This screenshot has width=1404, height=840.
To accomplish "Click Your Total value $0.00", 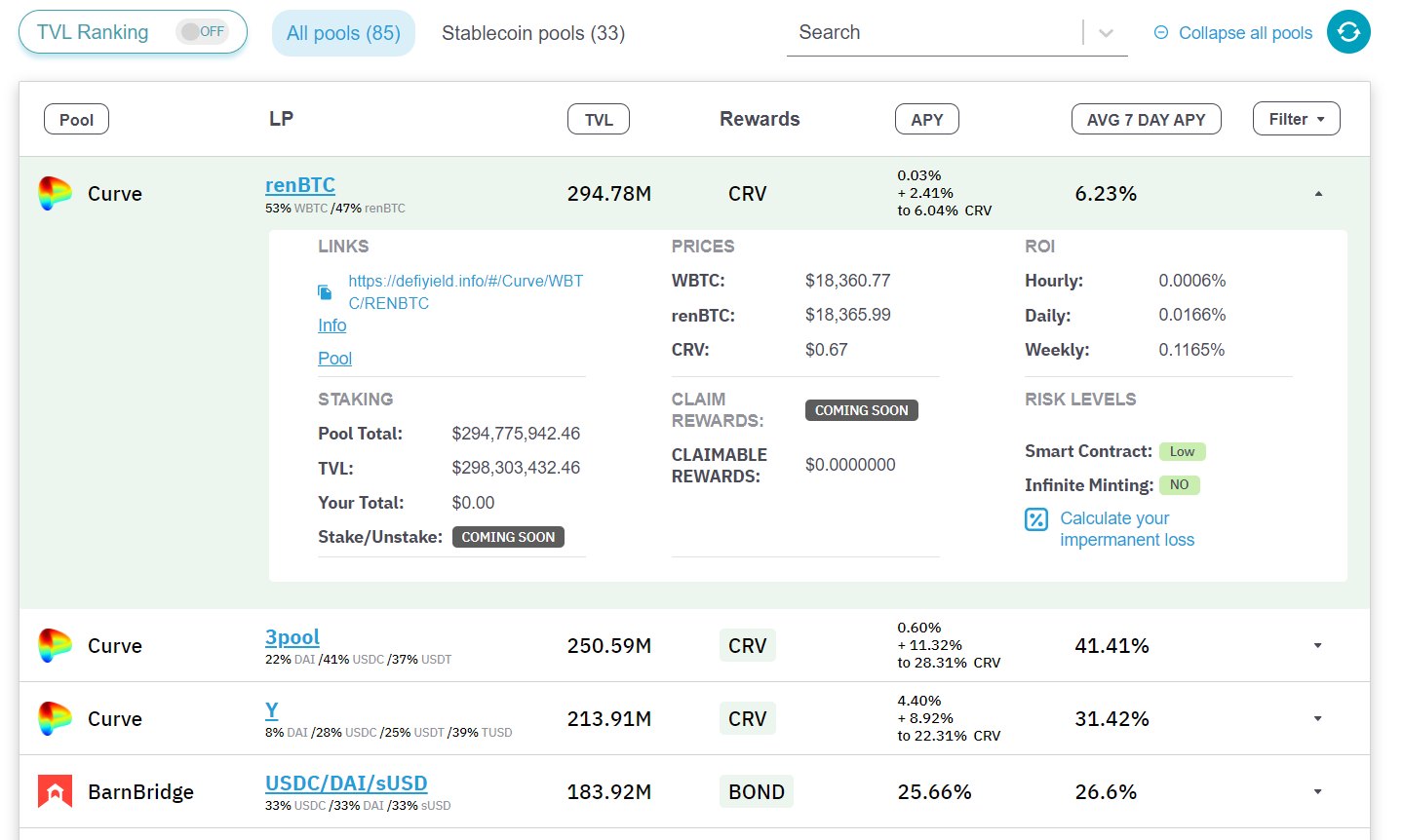I will (473, 503).
